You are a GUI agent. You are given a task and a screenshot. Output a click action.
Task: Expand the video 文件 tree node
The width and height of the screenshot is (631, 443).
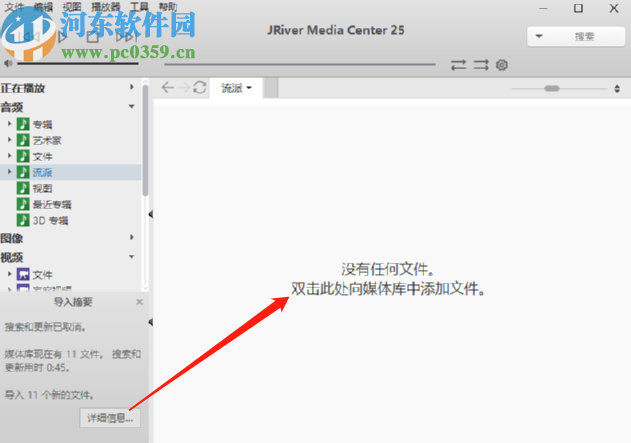[x=9, y=274]
